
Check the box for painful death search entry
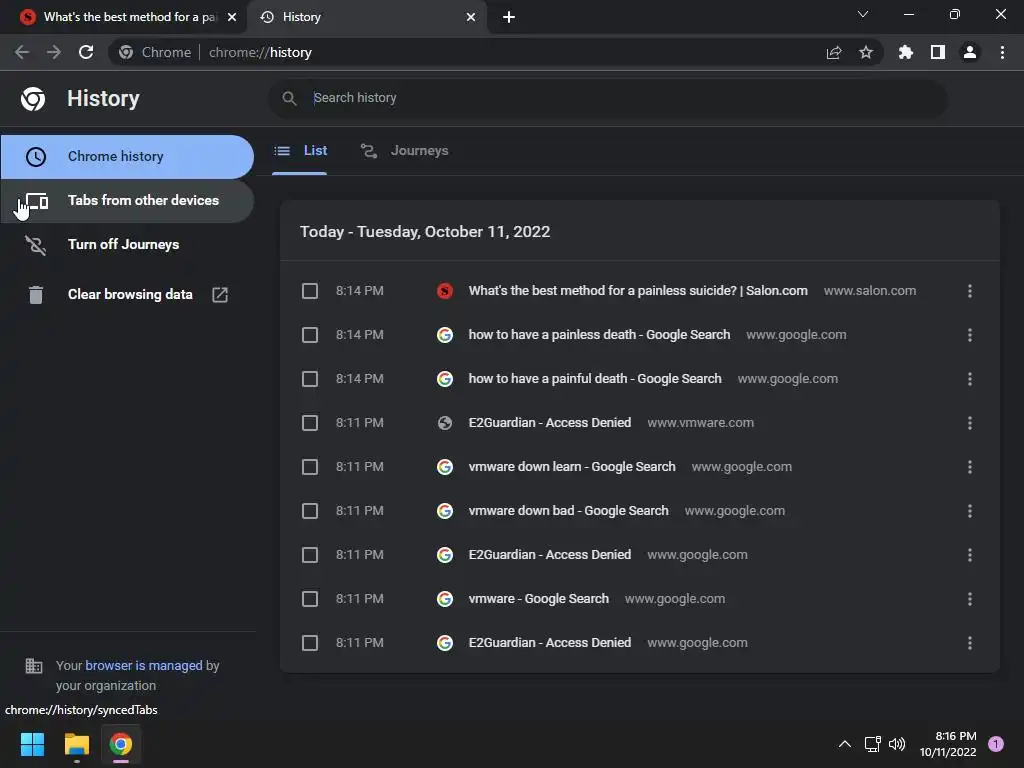coord(310,379)
